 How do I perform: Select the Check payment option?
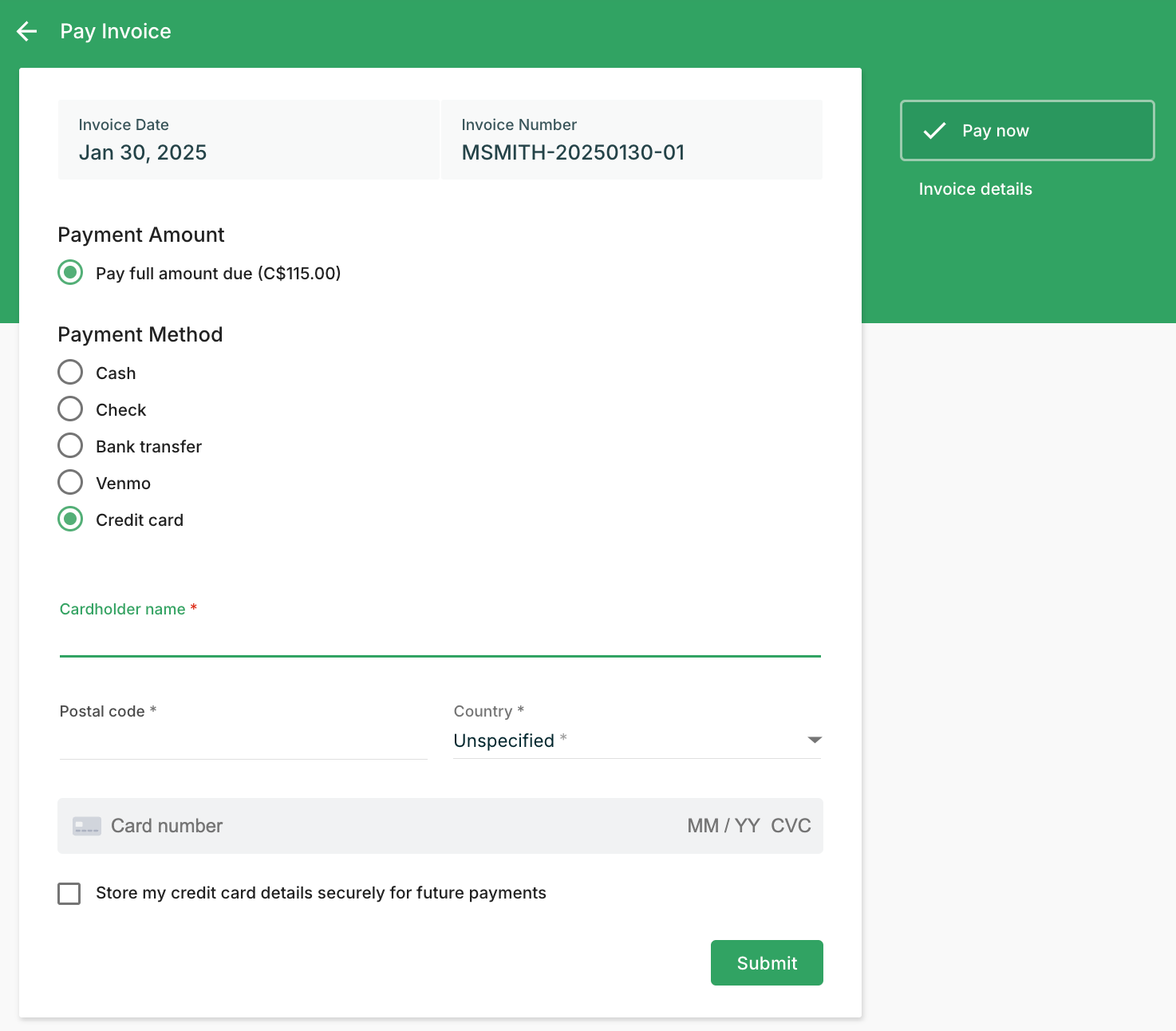[x=70, y=409]
